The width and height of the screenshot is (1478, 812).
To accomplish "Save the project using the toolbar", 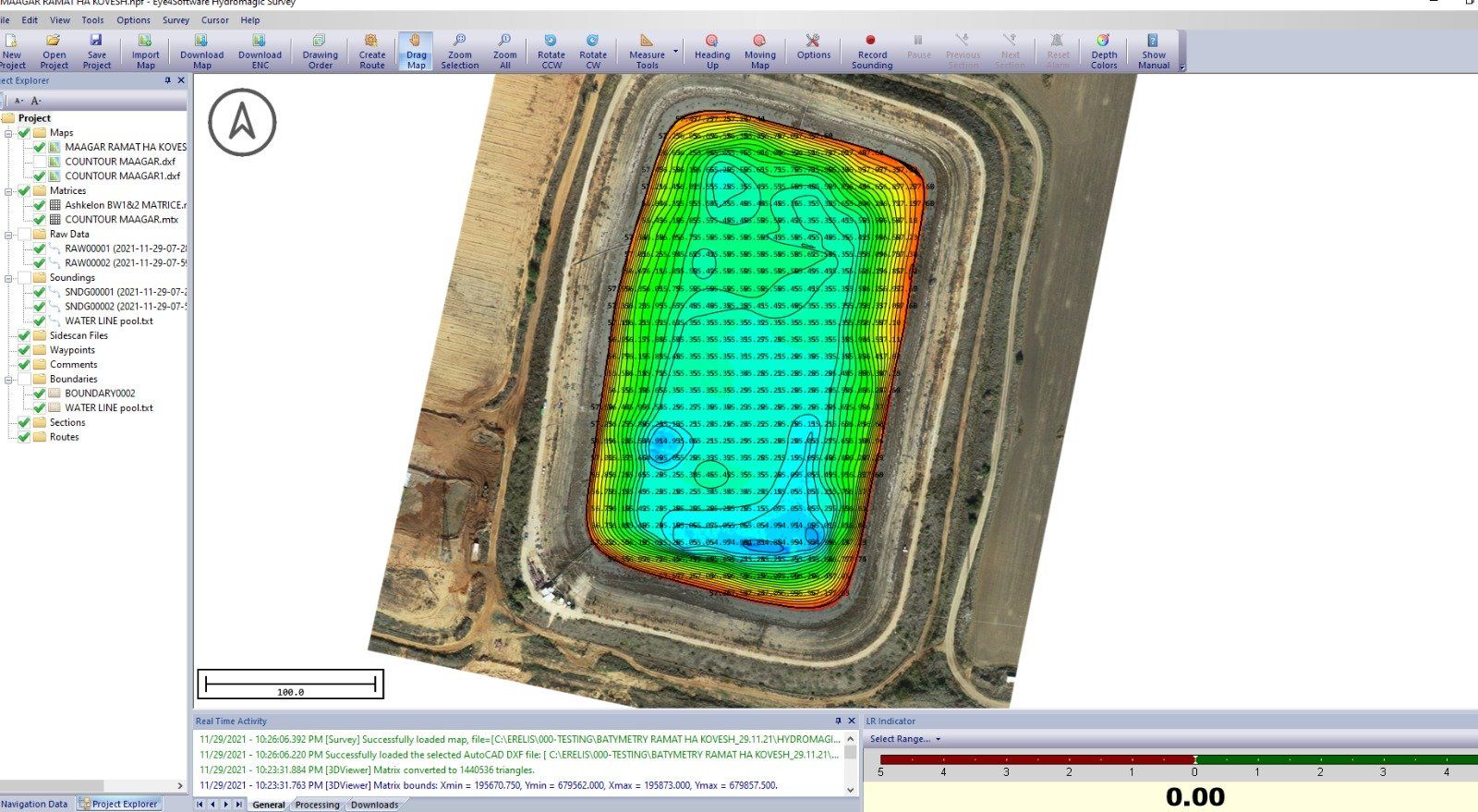I will (96, 52).
